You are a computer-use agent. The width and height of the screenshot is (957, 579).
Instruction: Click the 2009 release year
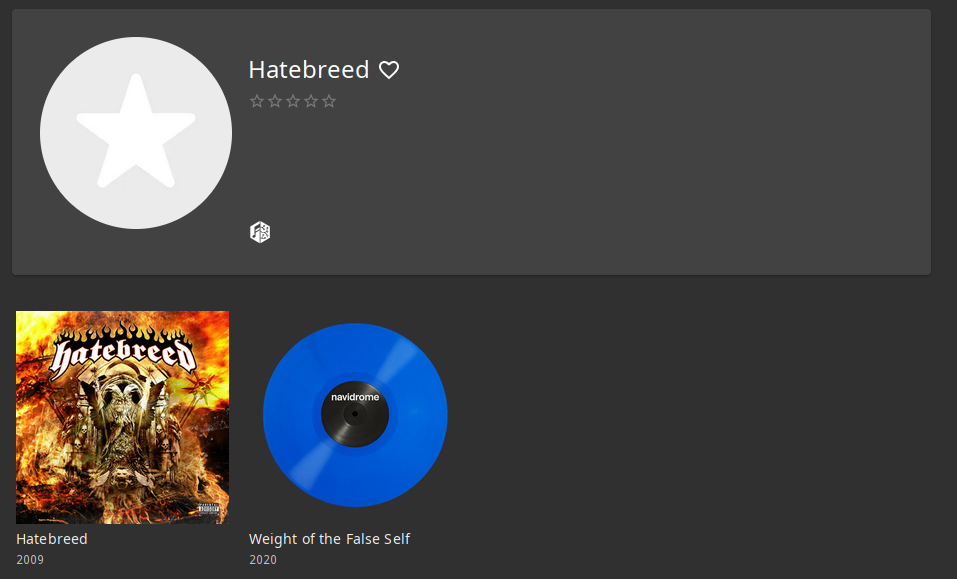click(x=30, y=559)
